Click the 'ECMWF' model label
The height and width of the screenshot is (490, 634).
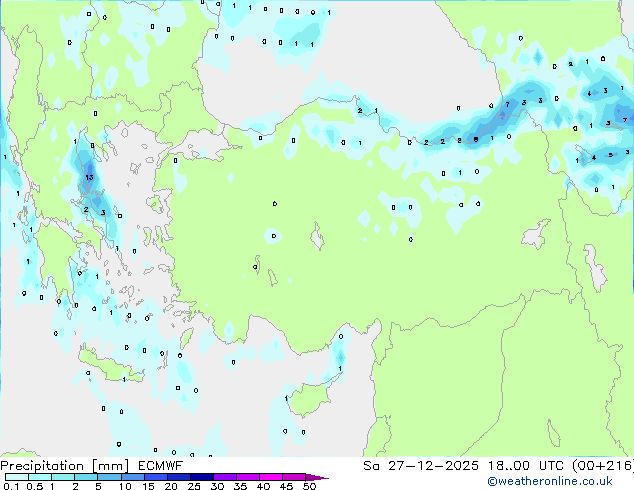[161, 466]
